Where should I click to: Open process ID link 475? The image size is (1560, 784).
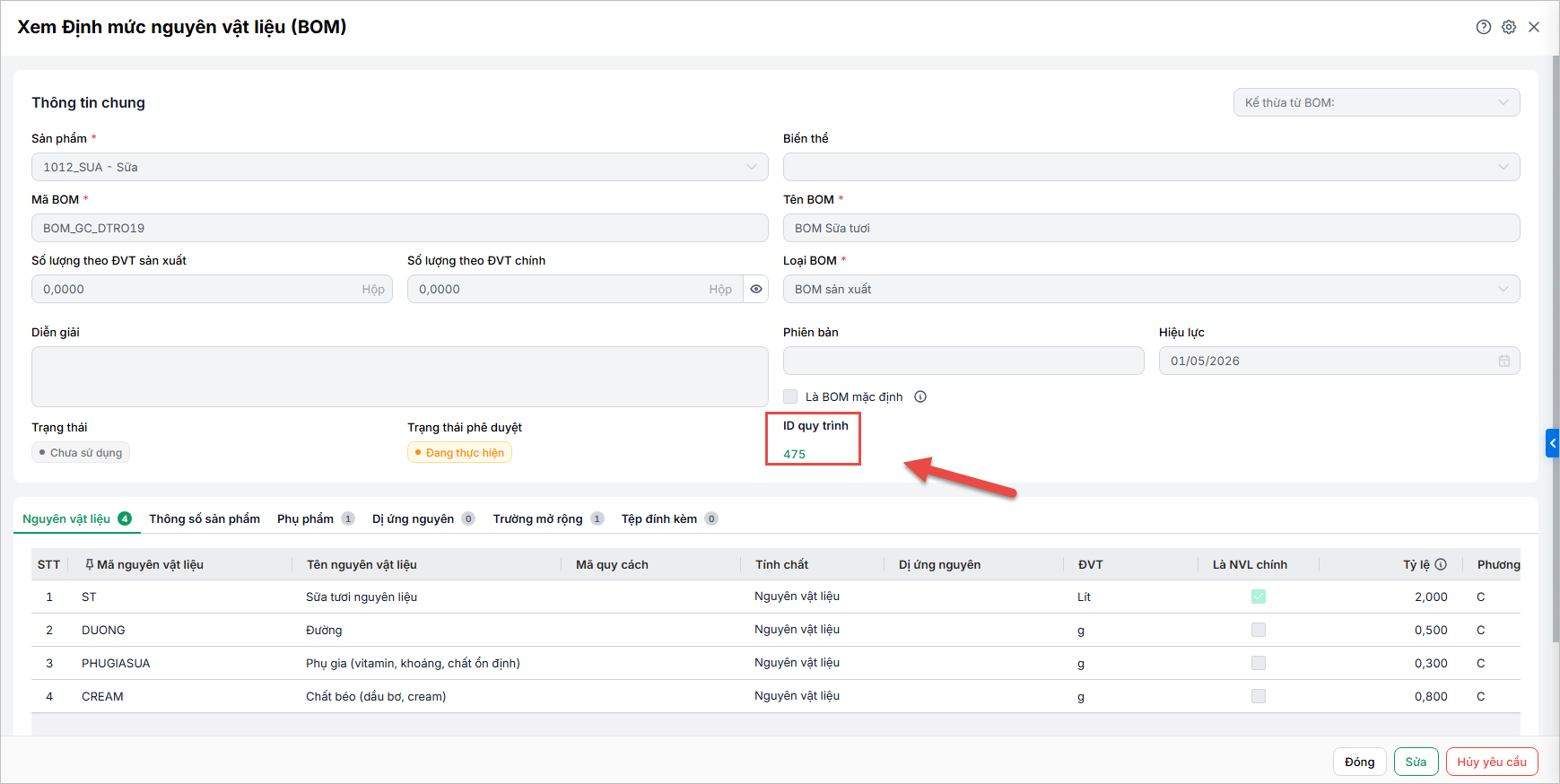pos(794,454)
